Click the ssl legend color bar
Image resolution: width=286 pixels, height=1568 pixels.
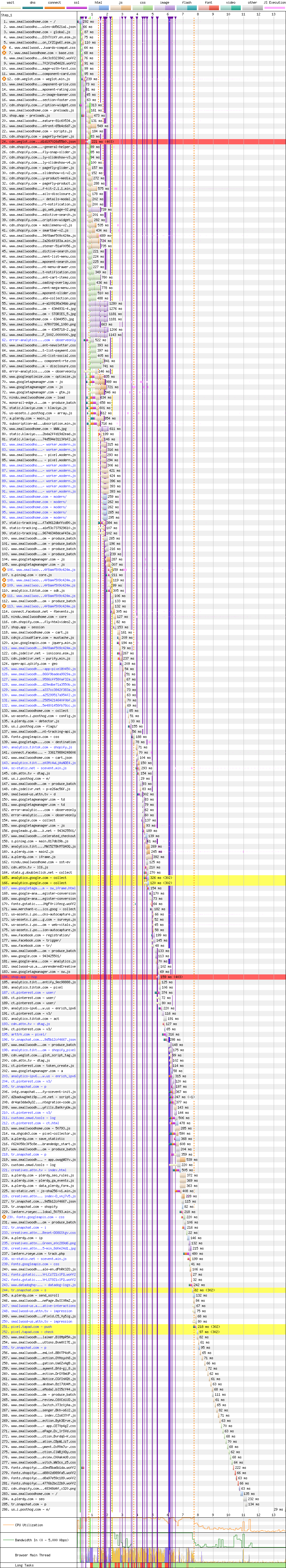click(76, 8)
